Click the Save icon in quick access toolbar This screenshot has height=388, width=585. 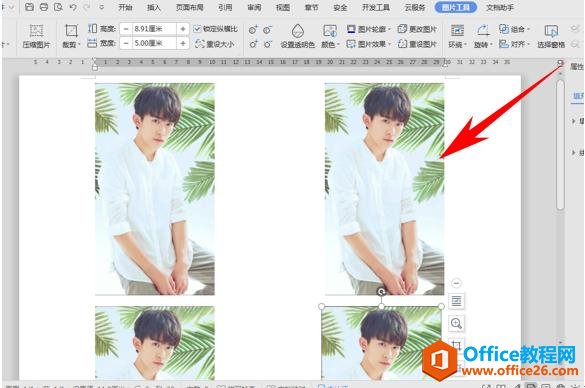click(29, 7)
